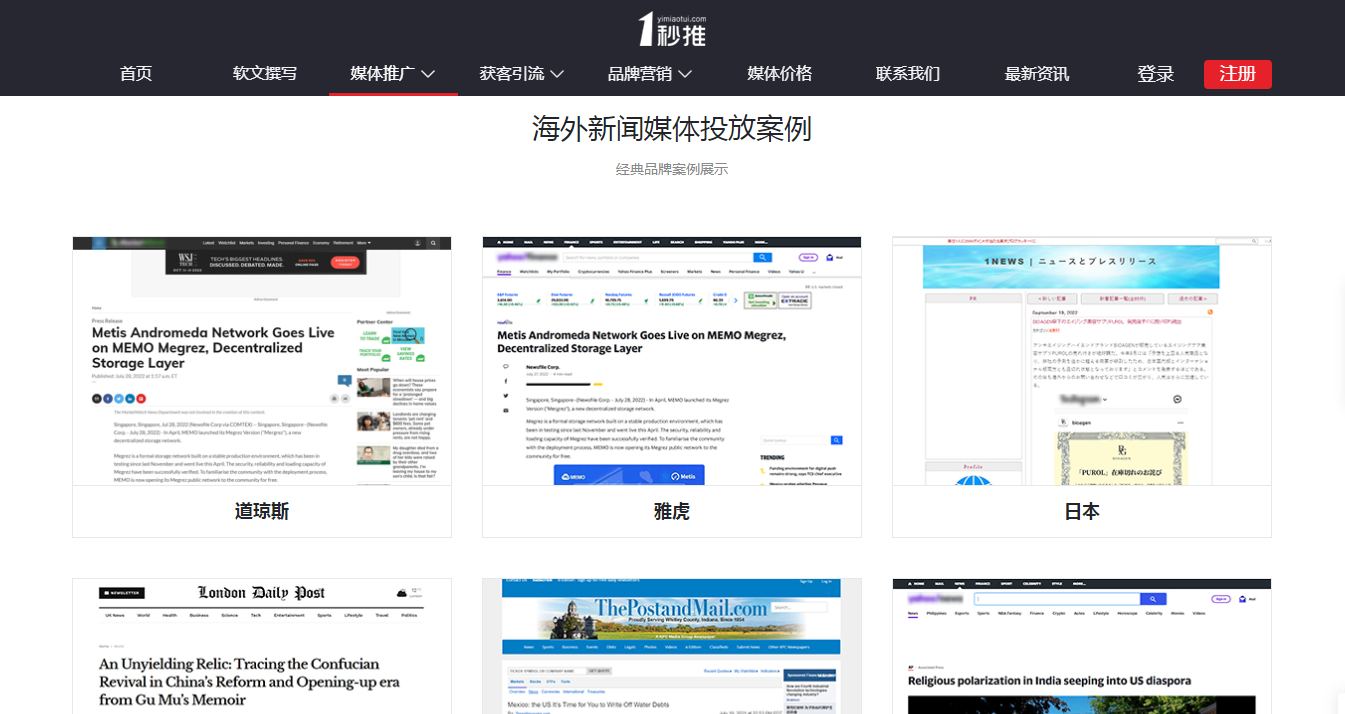Click the 道琼斯 card caption
Screen dimensions: 1345x714
click(262, 511)
